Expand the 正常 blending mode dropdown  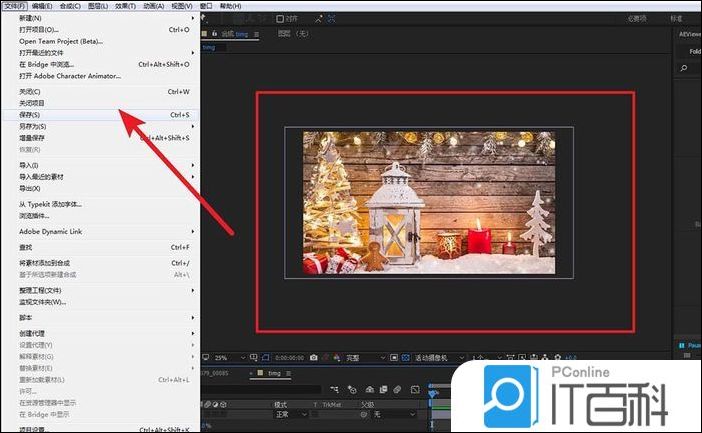pyautogui.click(x=290, y=415)
